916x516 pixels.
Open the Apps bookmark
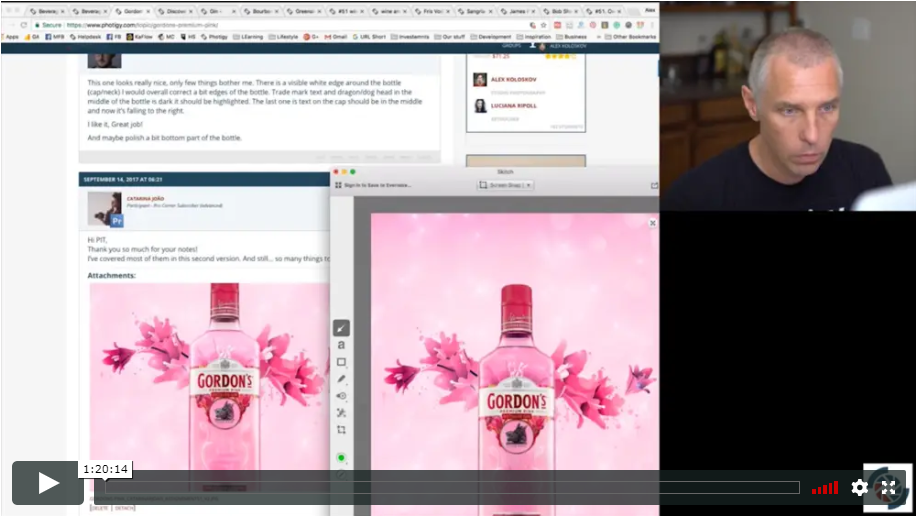coord(9,37)
